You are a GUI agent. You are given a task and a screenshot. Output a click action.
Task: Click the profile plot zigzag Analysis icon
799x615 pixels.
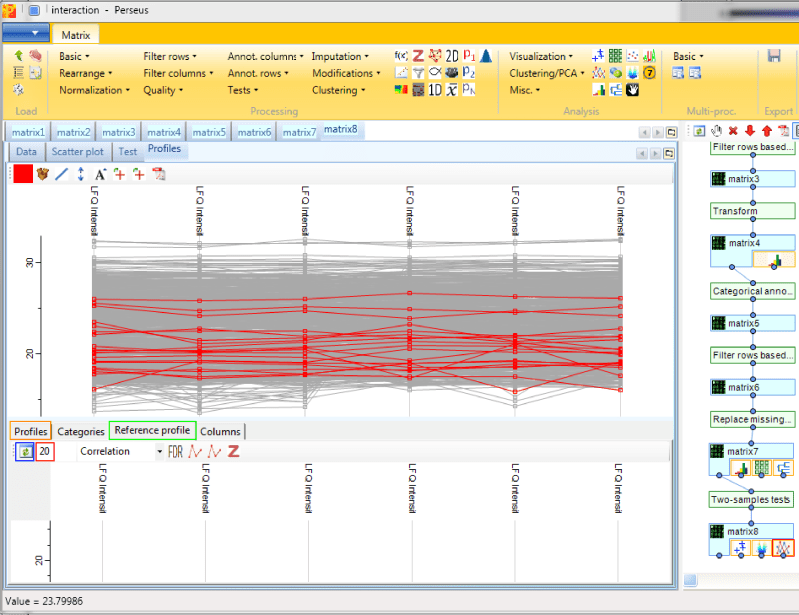tap(598, 73)
